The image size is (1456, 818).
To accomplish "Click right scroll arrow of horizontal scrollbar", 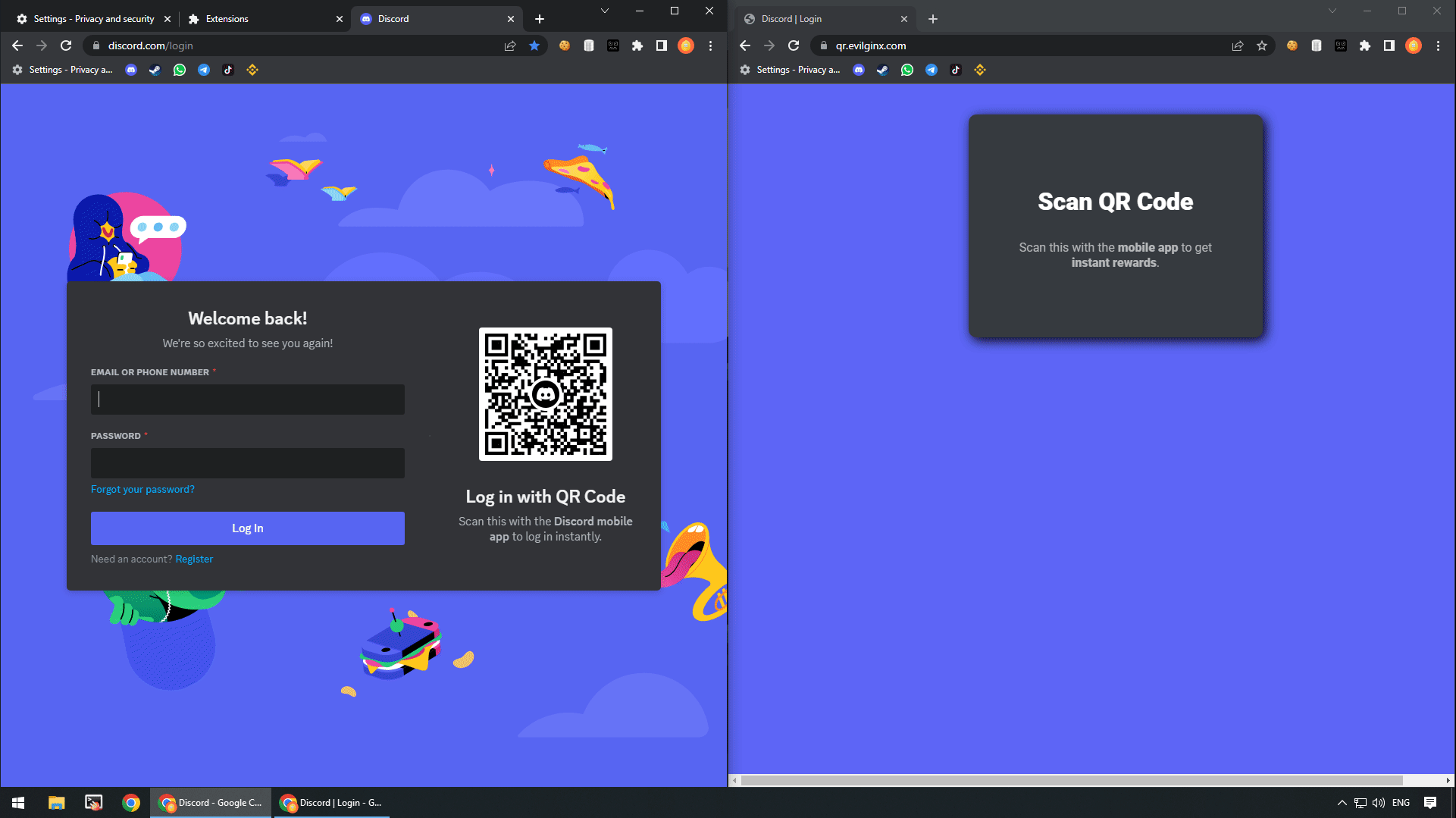I will tap(1448, 781).
